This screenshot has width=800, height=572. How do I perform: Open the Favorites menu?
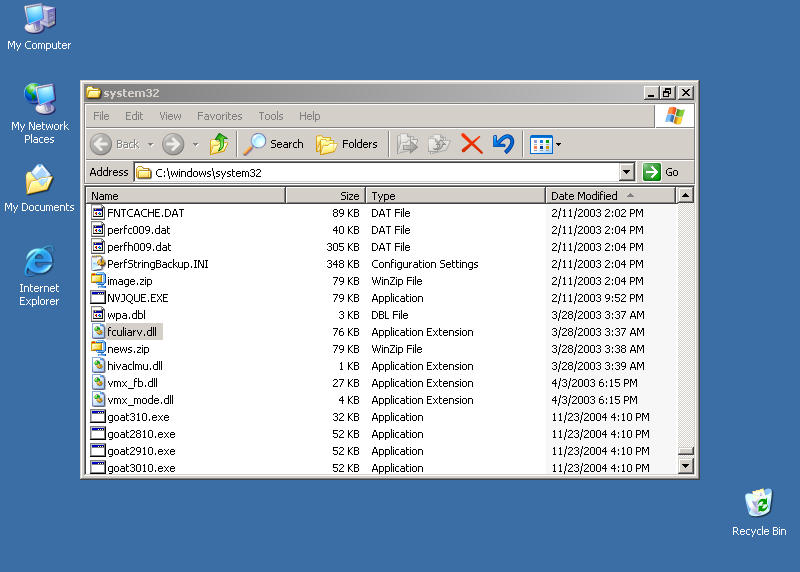tap(220, 116)
